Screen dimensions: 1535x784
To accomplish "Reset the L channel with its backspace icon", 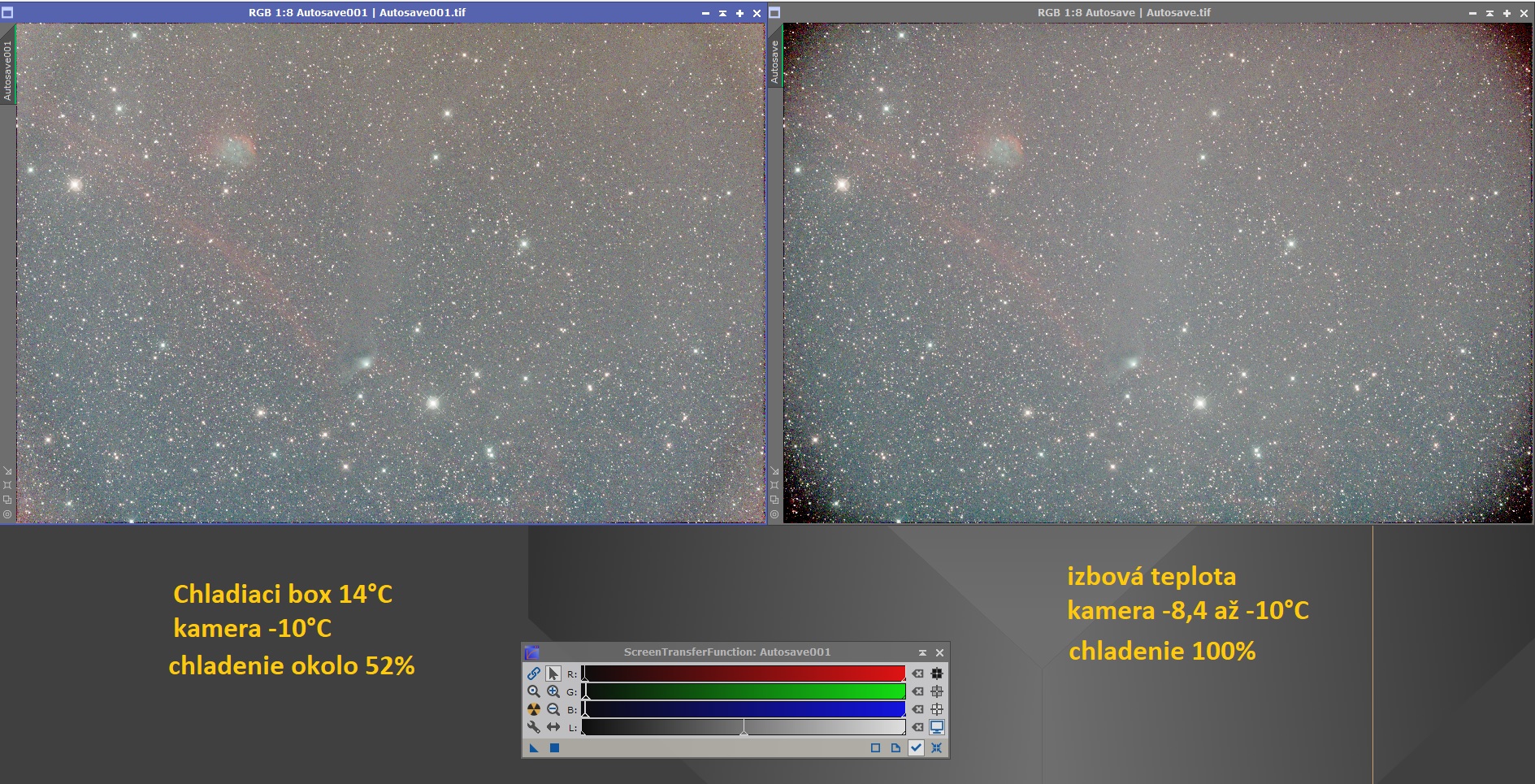I will (917, 727).
